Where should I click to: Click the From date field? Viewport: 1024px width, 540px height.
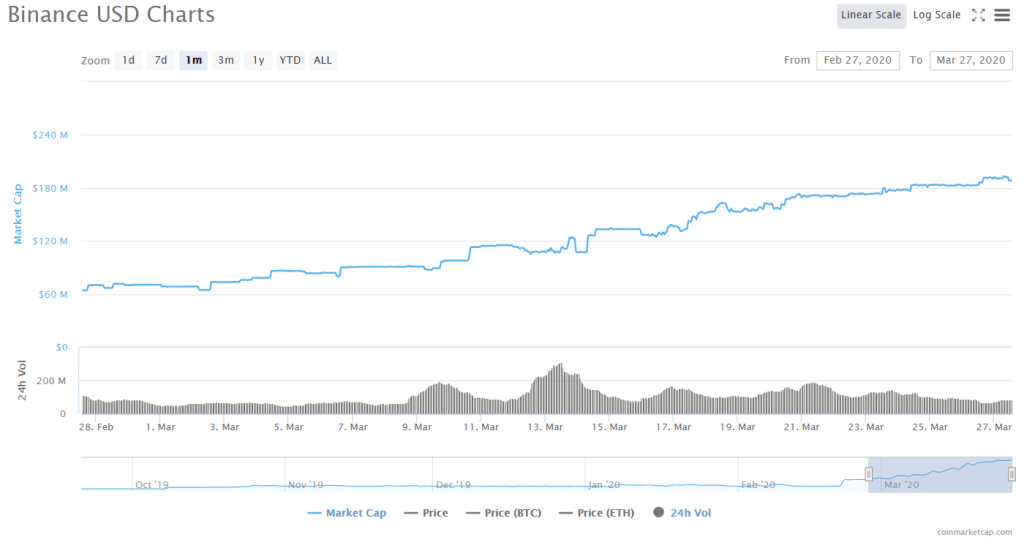(x=857, y=60)
